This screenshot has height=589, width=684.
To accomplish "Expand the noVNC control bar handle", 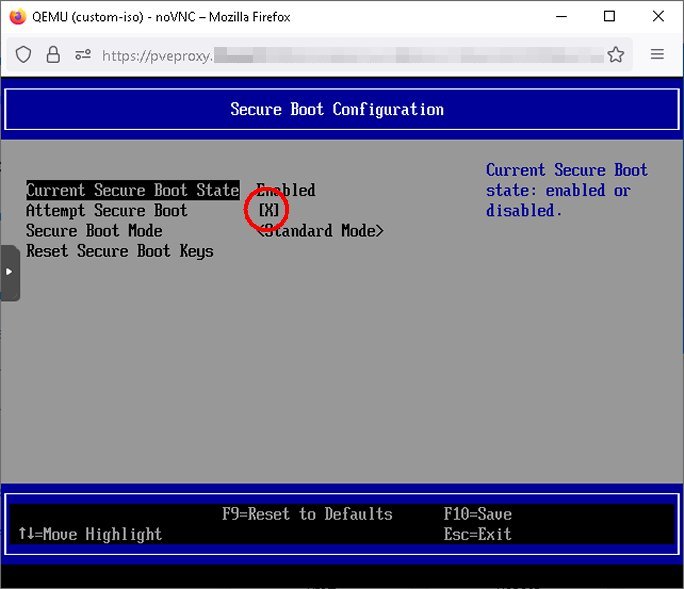I will (x=9, y=271).
